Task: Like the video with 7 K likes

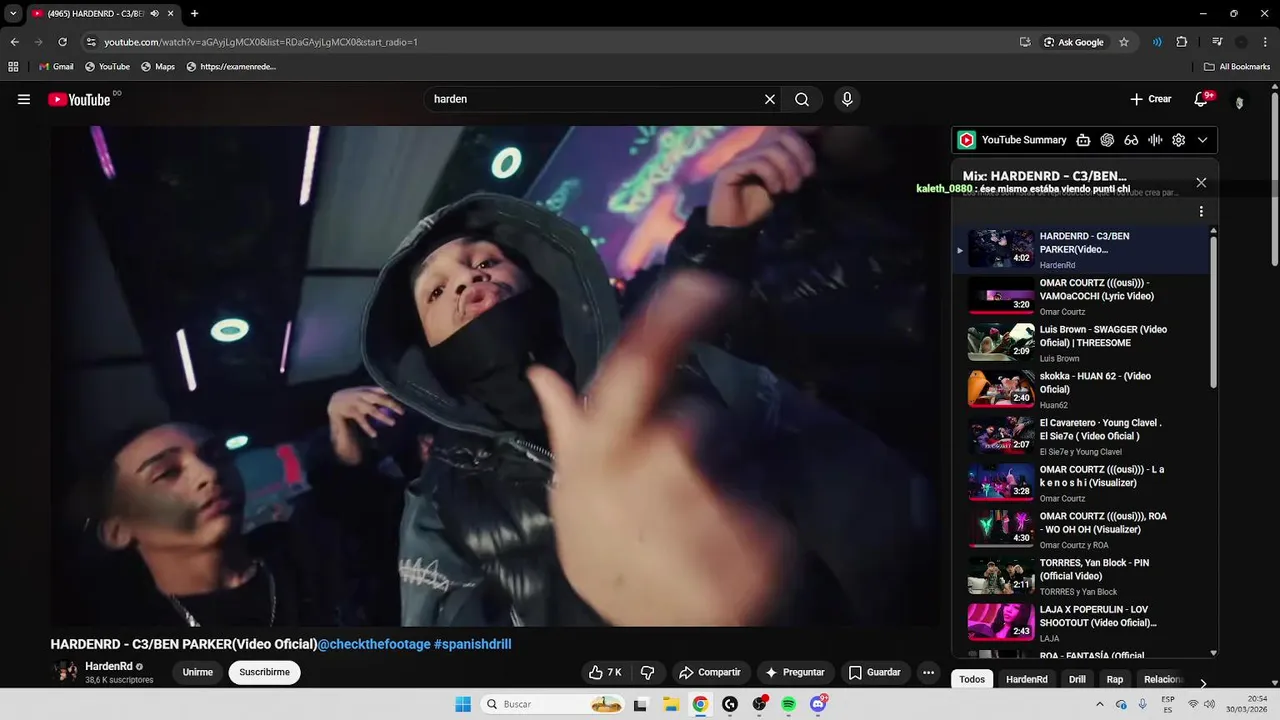Action: point(606,672)
